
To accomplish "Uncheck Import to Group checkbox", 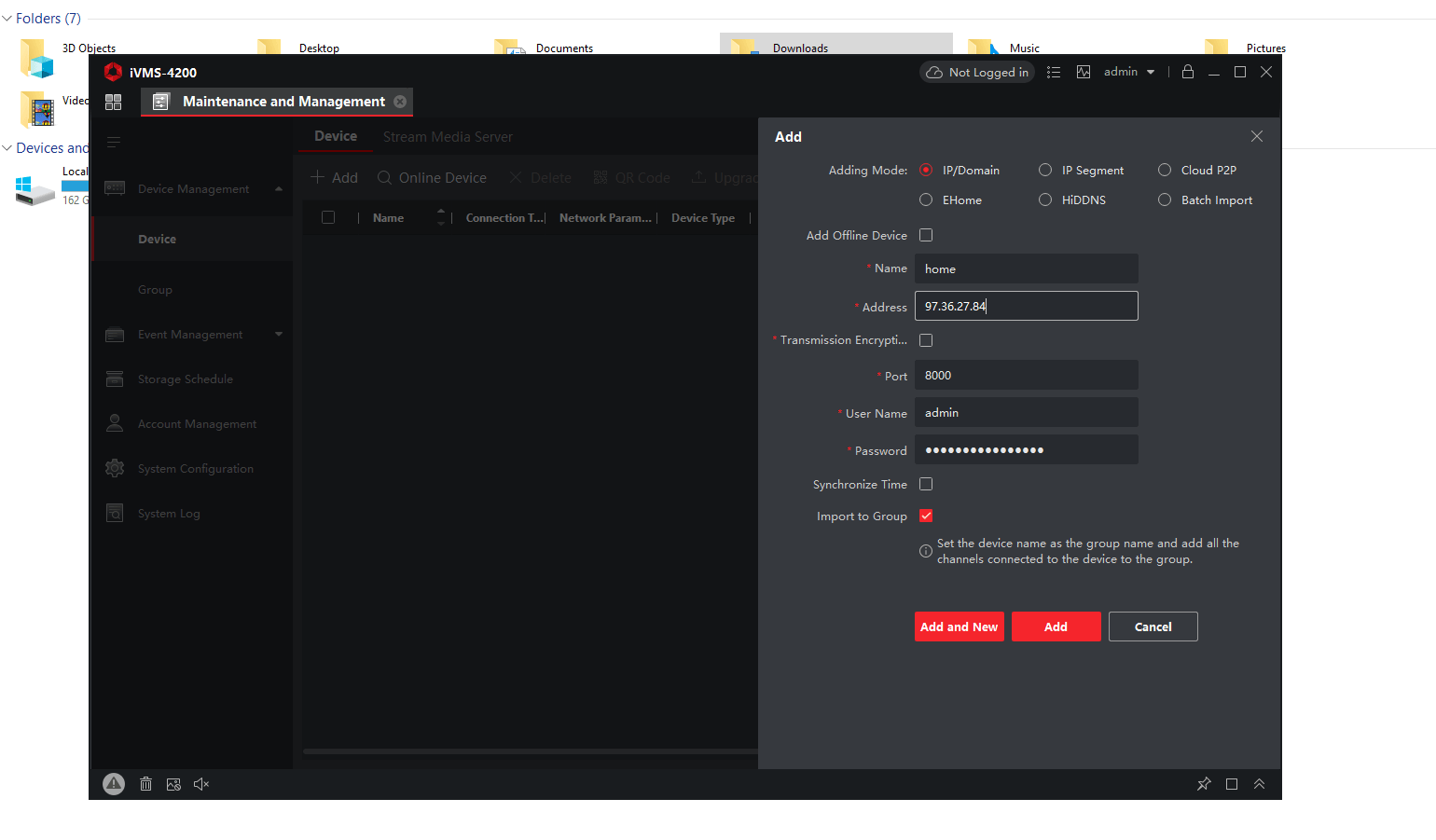I will click(x=926, y=516).
